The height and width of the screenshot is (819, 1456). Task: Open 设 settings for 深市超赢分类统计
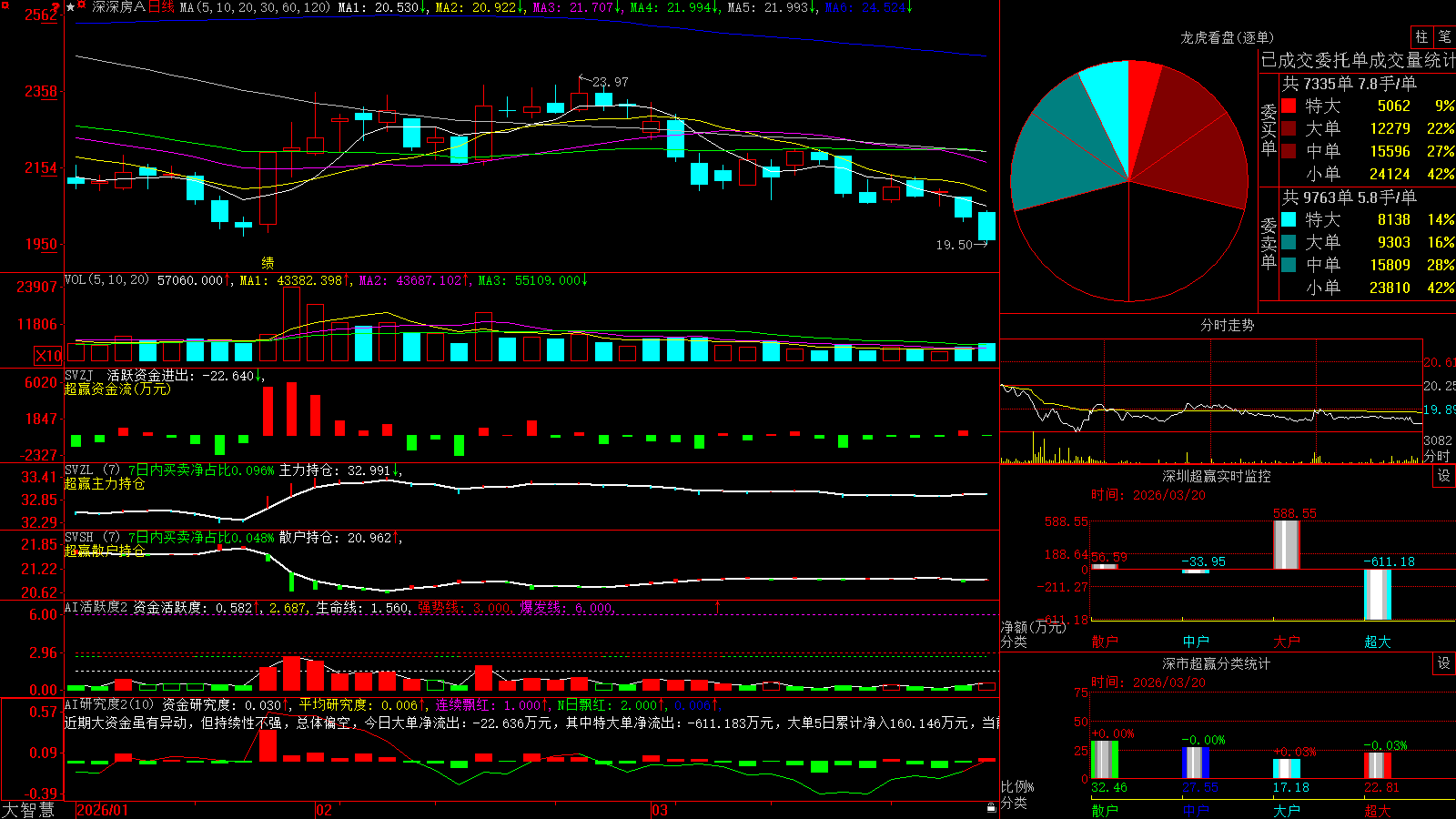pyautogui.click(x=1444, y=663)
